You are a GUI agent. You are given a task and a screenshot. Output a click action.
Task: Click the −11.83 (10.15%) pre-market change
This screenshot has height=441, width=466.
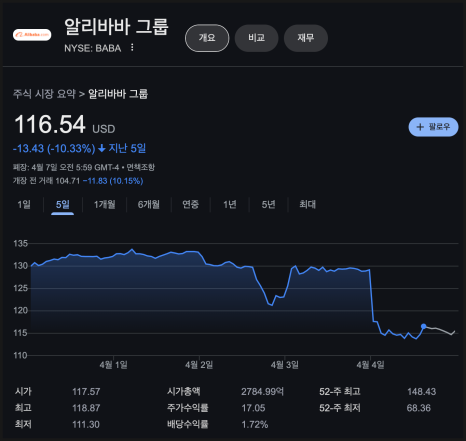click(x=113, y=181)
